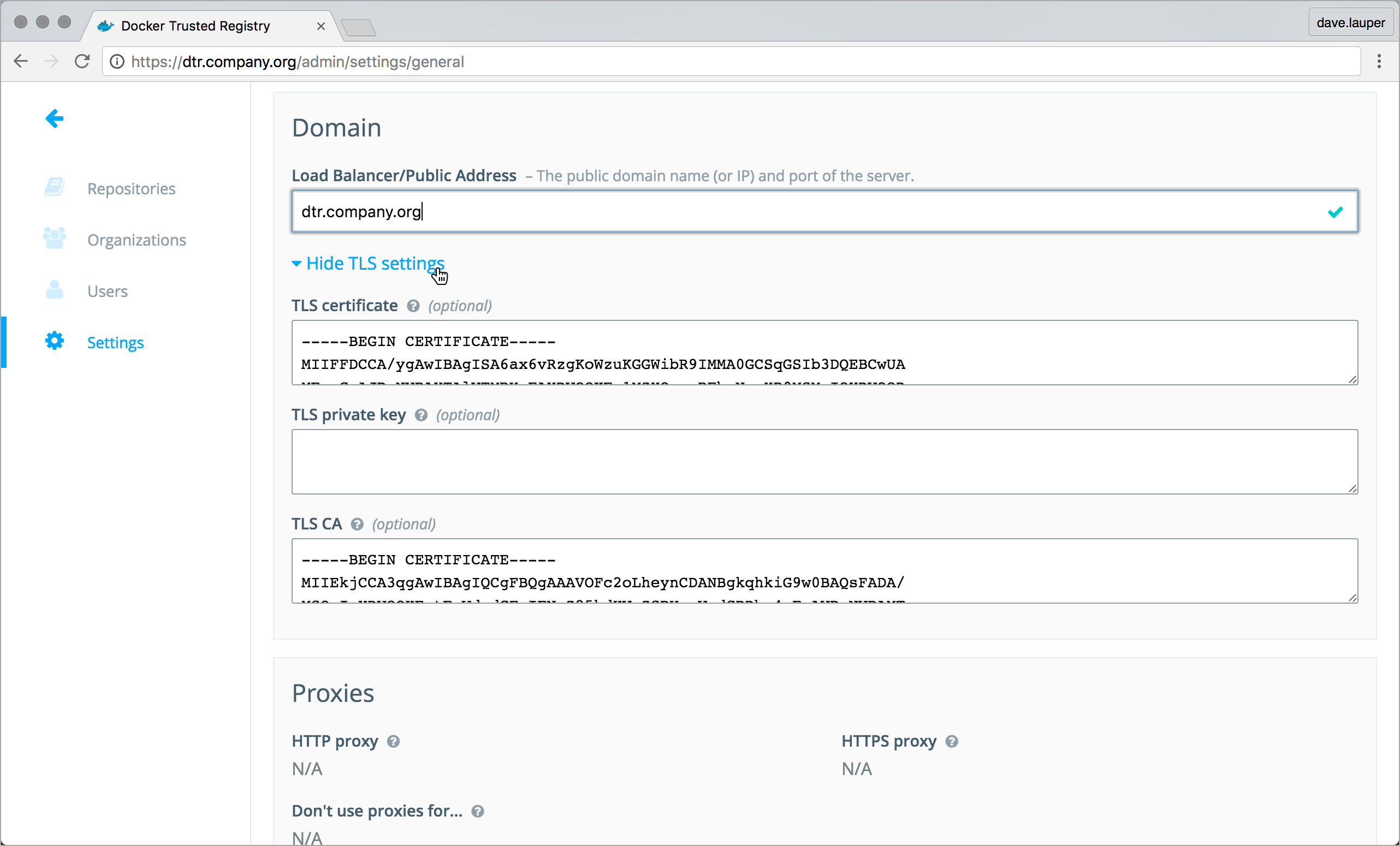Click the dave.lauper profile button
Image resolution: width=1400 pixels, height=846 pixels.
tap(1350, 23)
